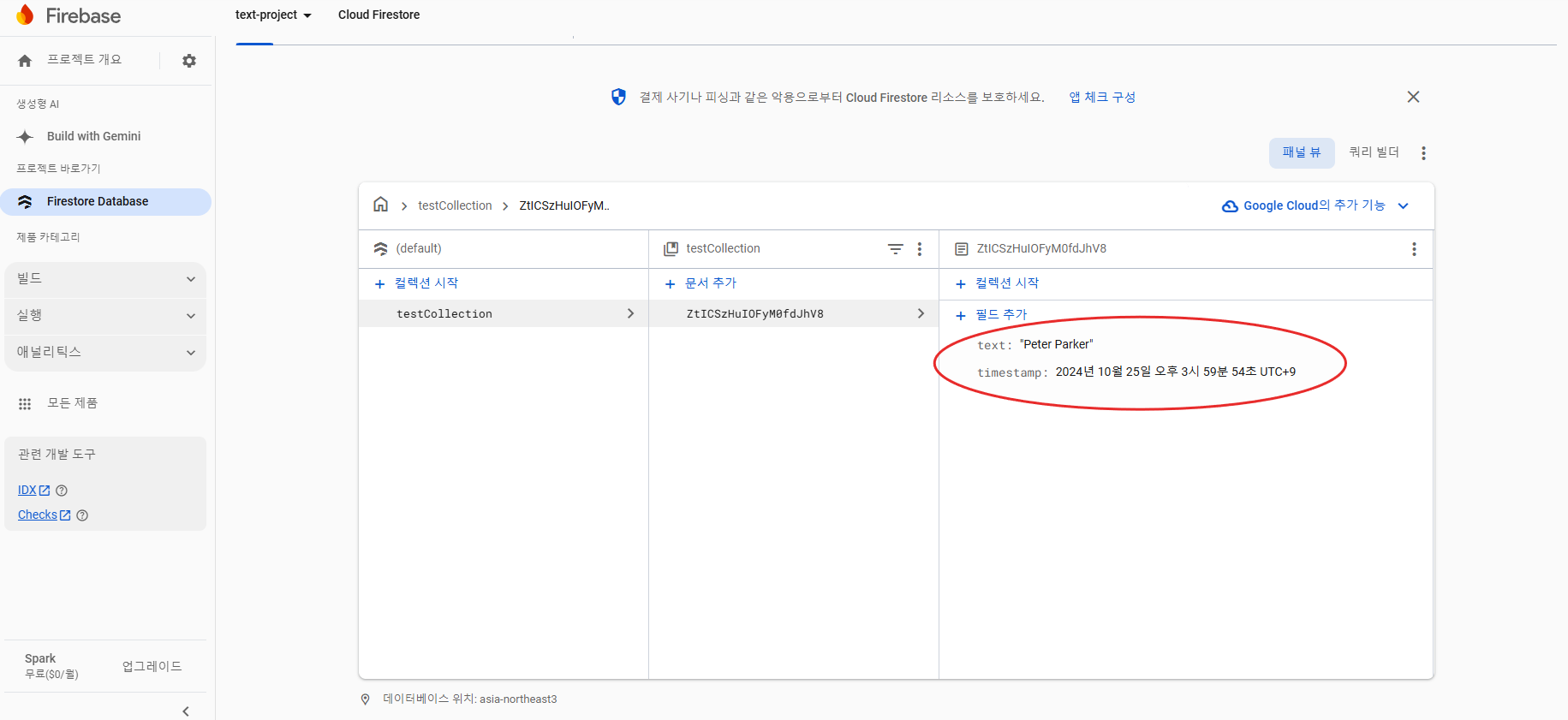This screenshot has width=1568, height=720.
Task: Click ZtICSzHuIOFyM.. breadcrumb item
Action: click(x=564, y=206)
